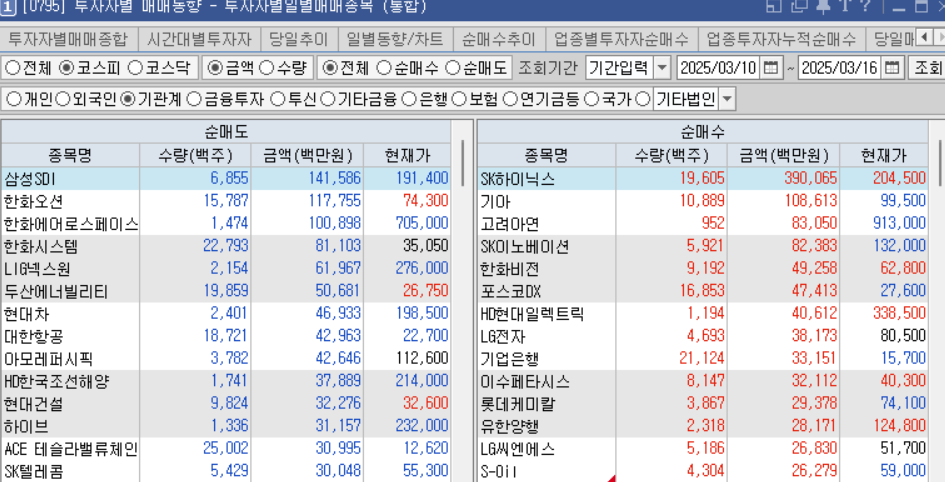Click the 390,065 amount for SK하이닉스
This screenshot has height=482, width=945.
(x=811, y=178)
